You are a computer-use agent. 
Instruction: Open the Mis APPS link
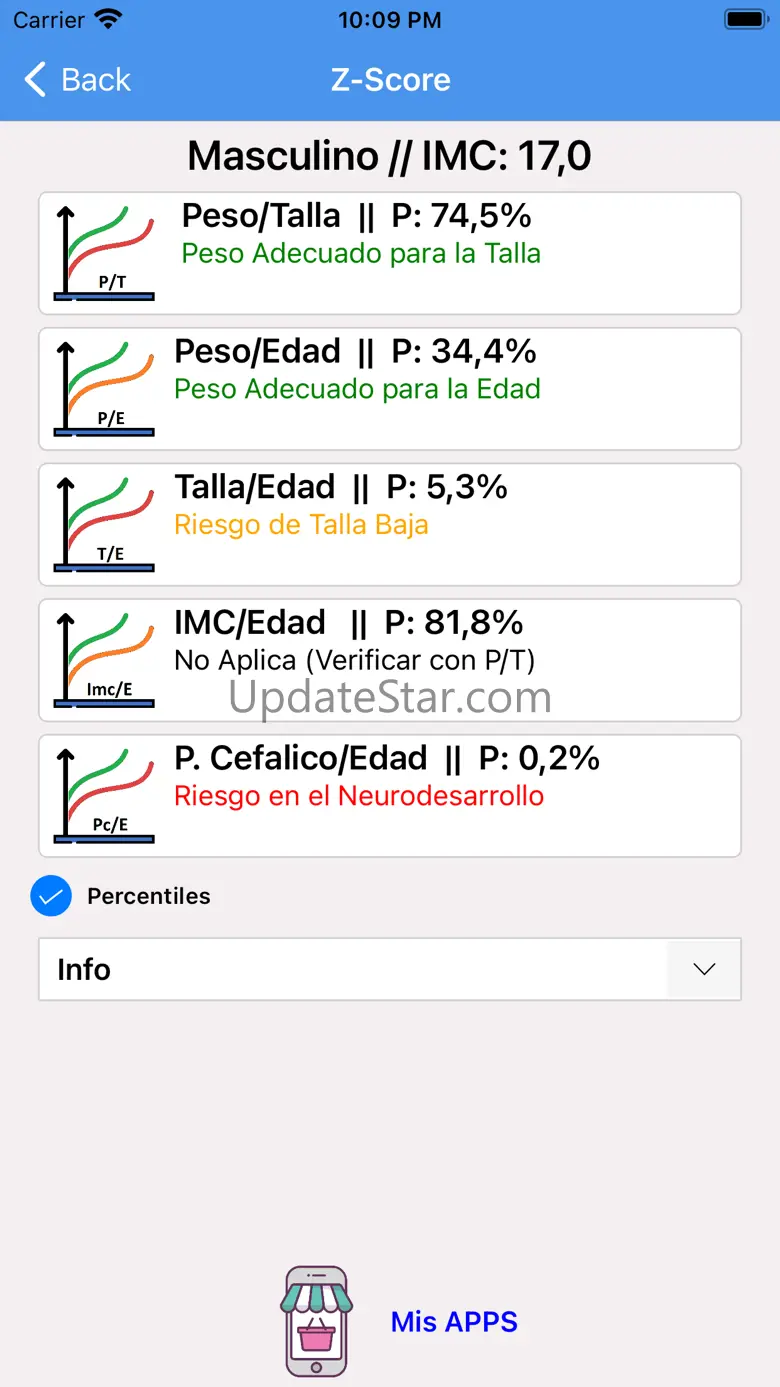click(x=454, y=1322)
